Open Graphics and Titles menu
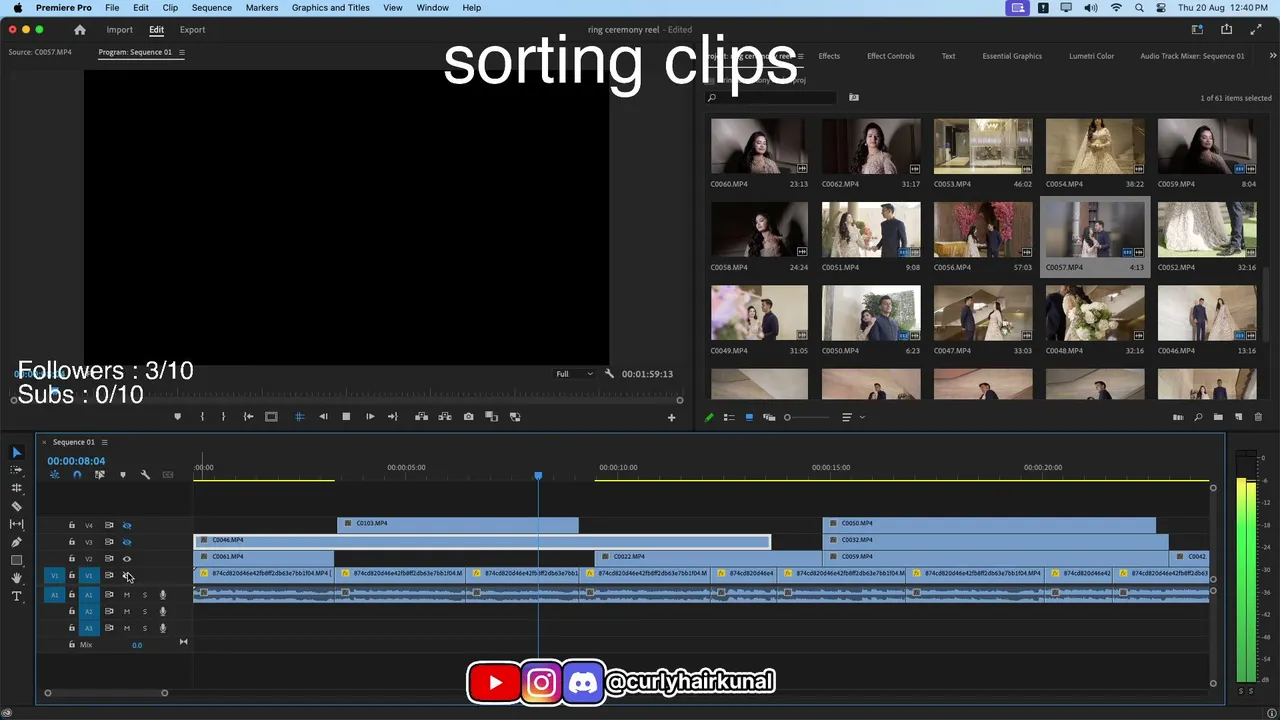This screenshot has width=1280, height=720. pos(331,8)
